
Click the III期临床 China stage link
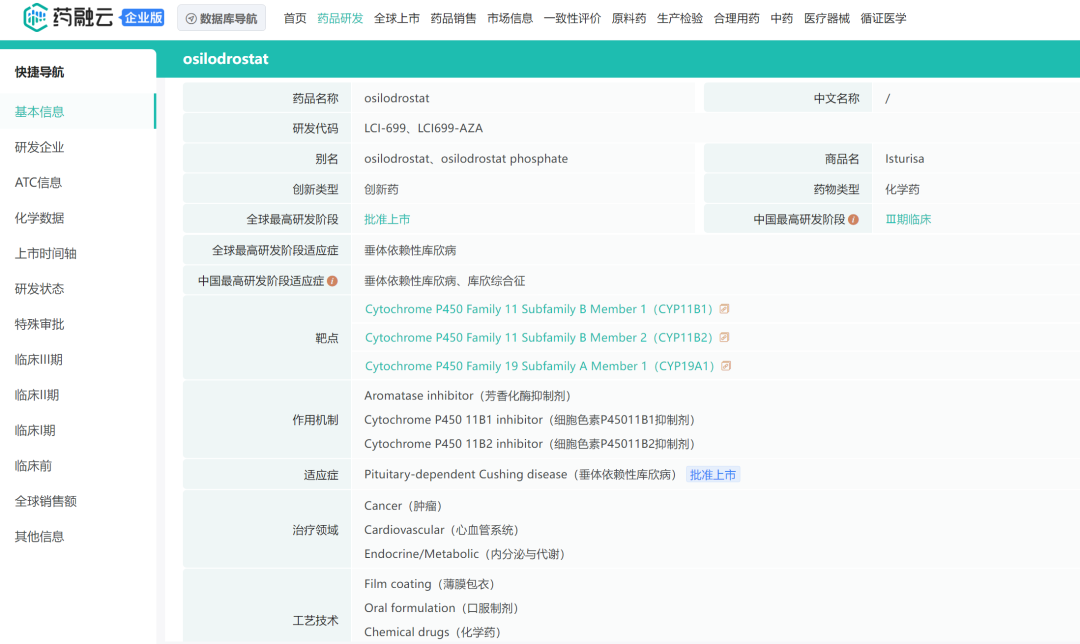pos(908,220)
